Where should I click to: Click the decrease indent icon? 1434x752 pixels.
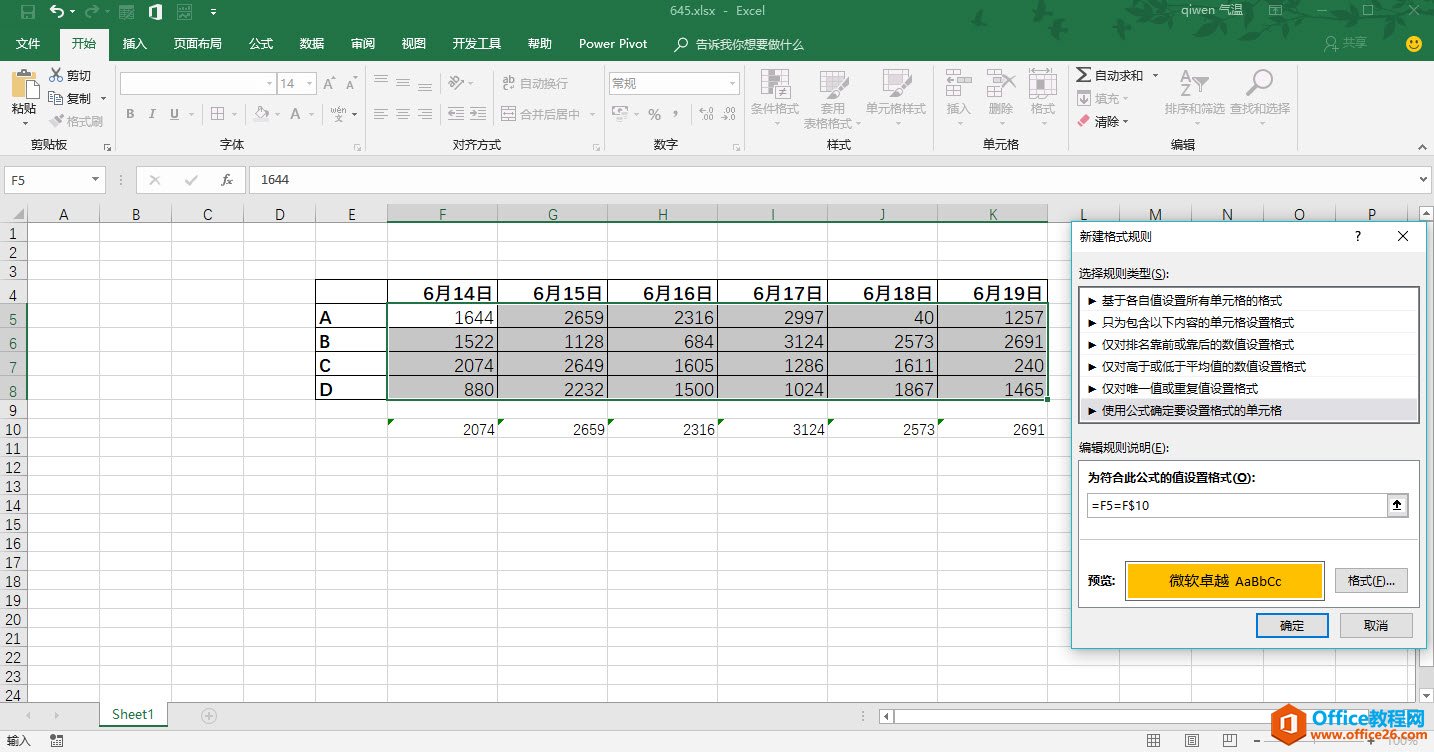pos(456,114)
